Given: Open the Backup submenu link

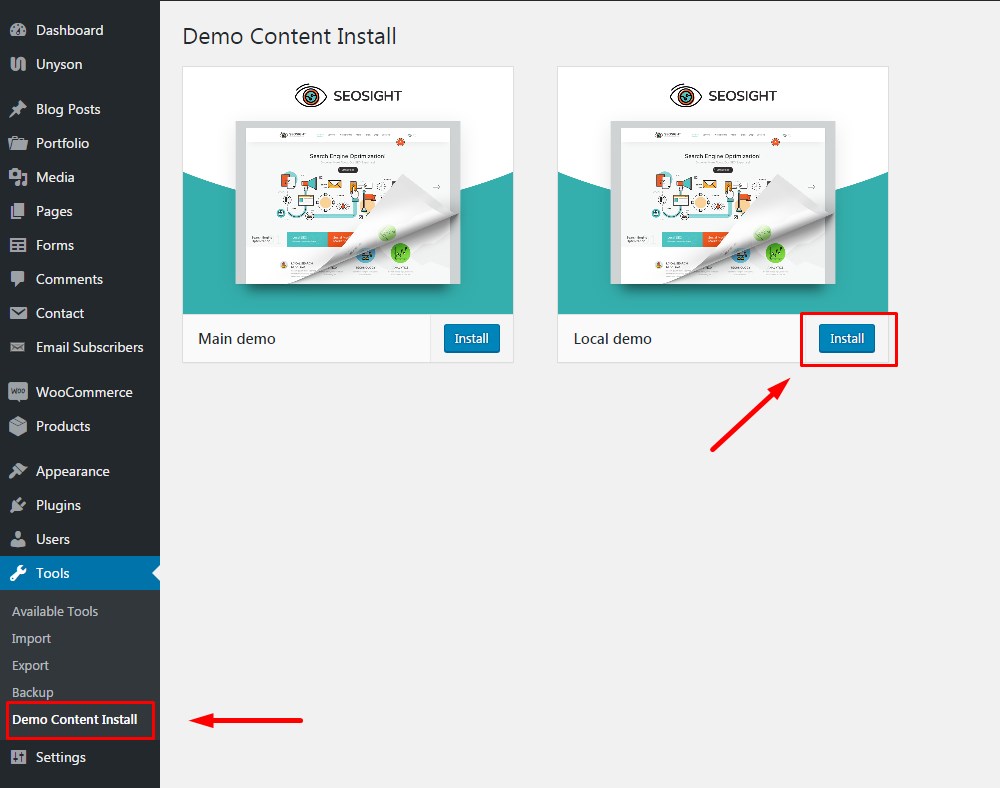Looking at the screenshot, I should pyautogui.click(x=33, y=692).
